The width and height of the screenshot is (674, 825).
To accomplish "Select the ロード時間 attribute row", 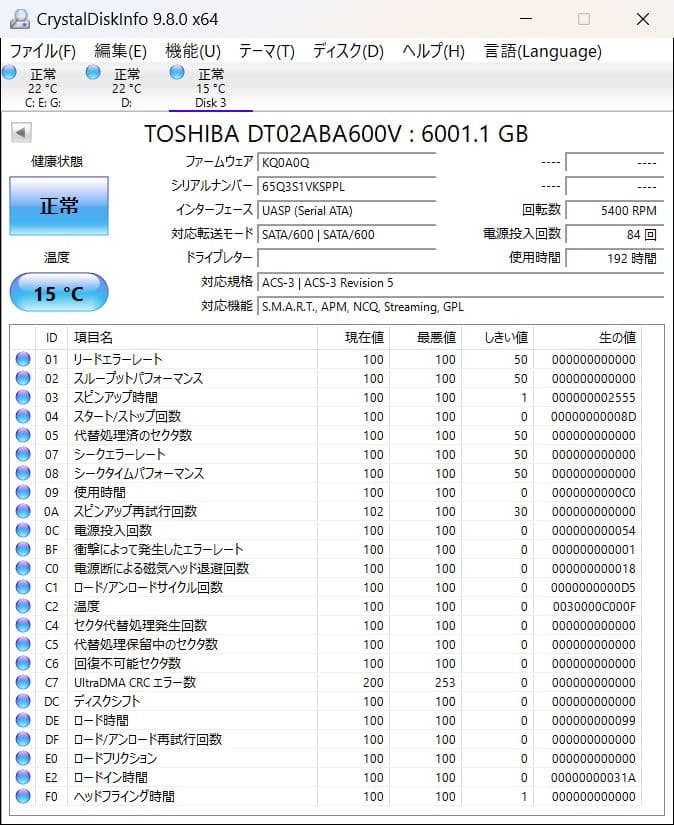I will (x=326, y=720).
